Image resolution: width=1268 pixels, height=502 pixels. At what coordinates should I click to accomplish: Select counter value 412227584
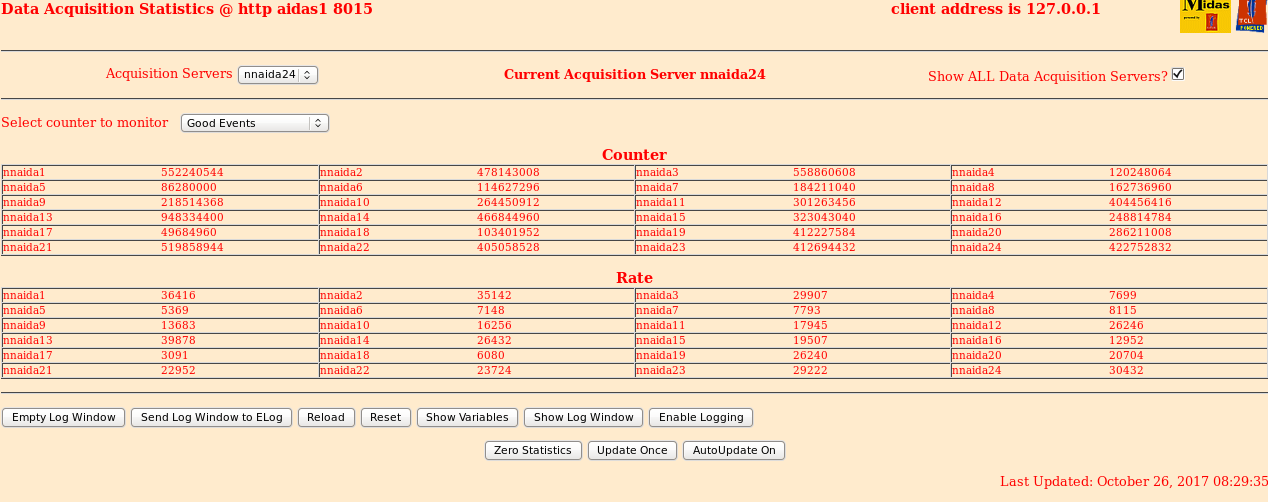[x=824, y=232]
